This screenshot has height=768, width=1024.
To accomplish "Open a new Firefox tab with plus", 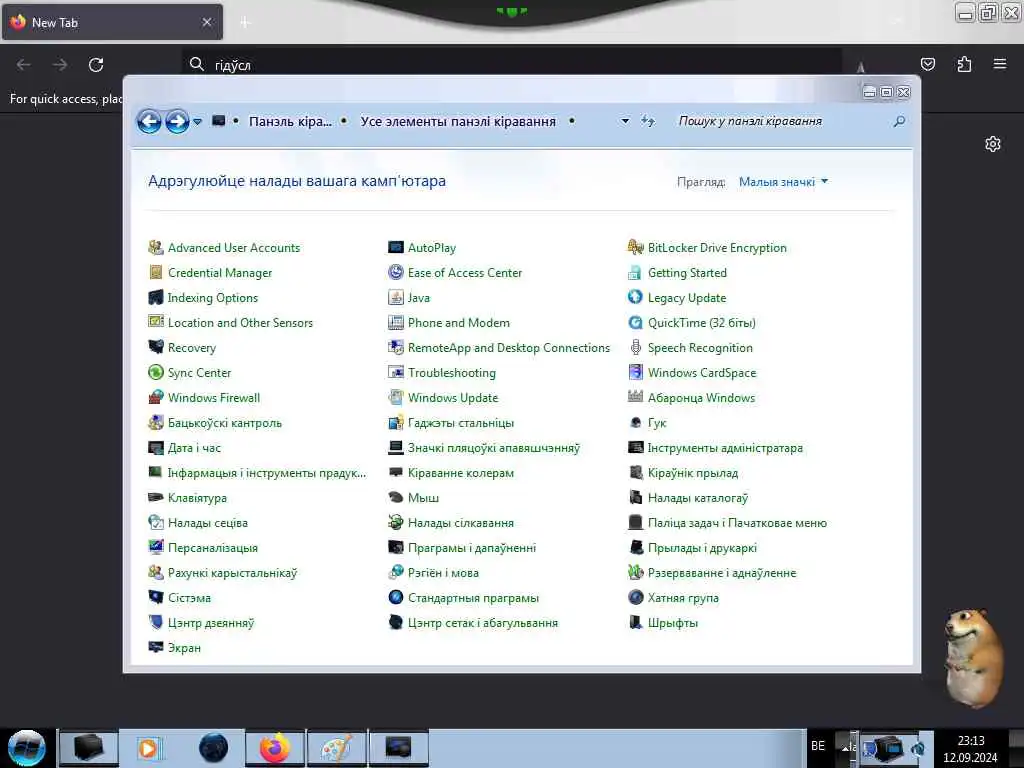I will click(x=245, y=23).
